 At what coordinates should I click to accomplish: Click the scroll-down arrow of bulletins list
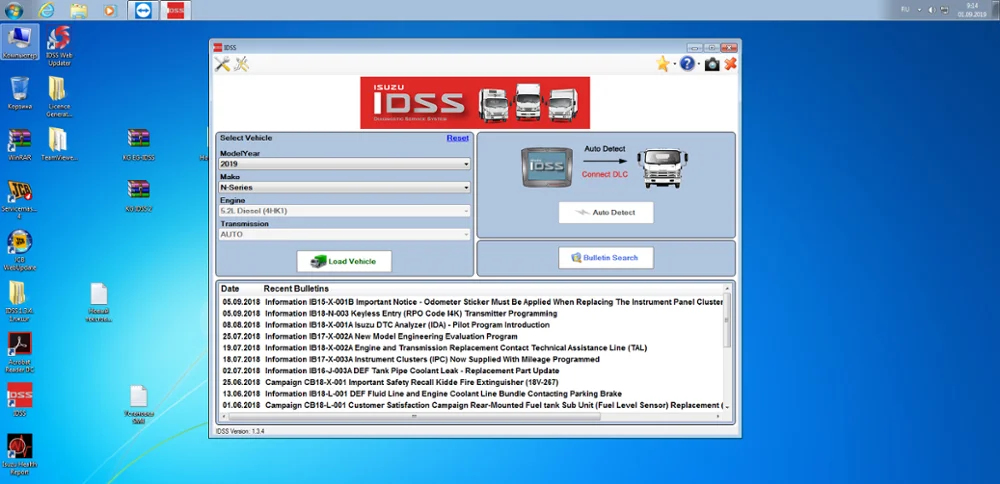(727, 407)
